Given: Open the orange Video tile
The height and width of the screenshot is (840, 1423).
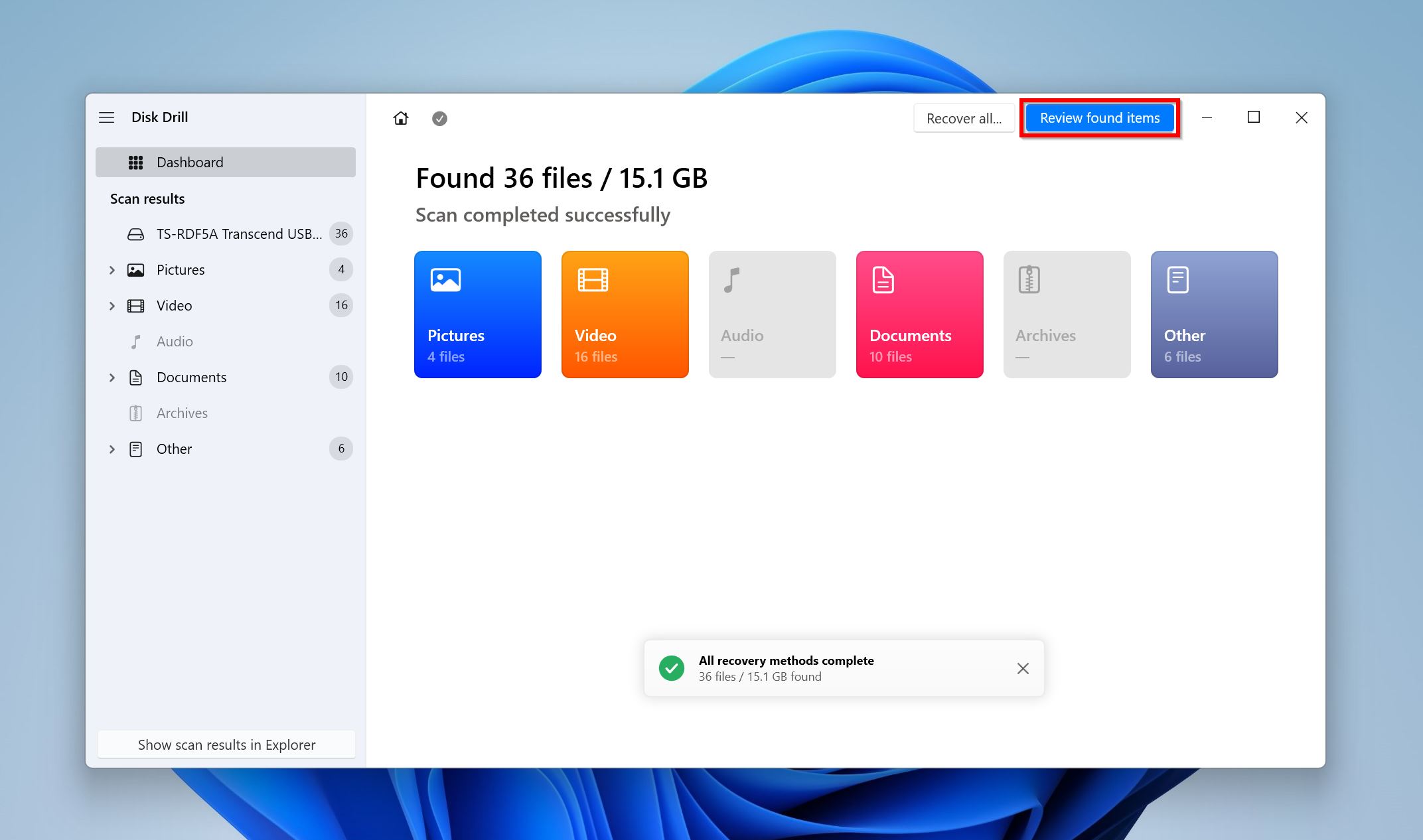Looking at the screenshot, I should [625, 315].
